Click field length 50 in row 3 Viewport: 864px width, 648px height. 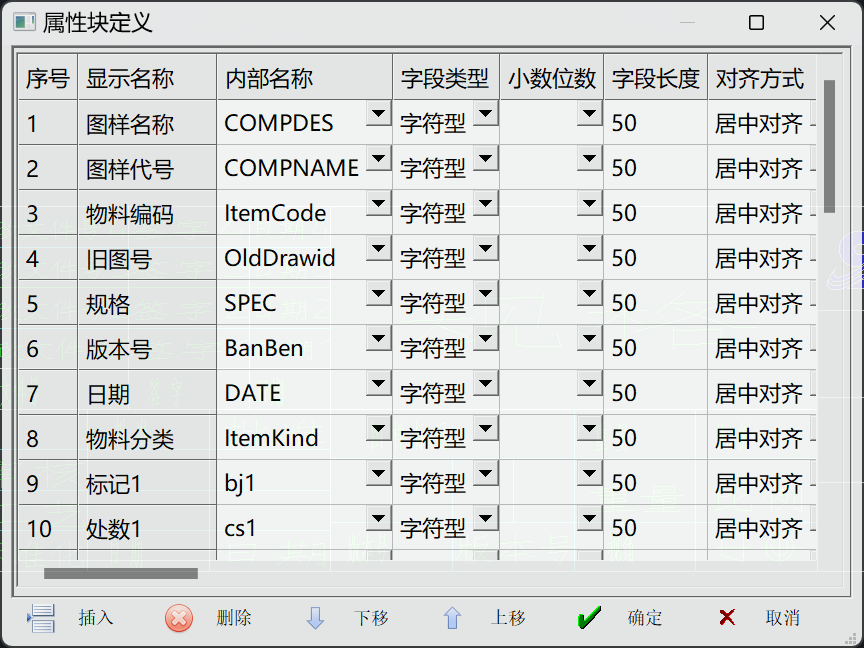coord(656,213)
